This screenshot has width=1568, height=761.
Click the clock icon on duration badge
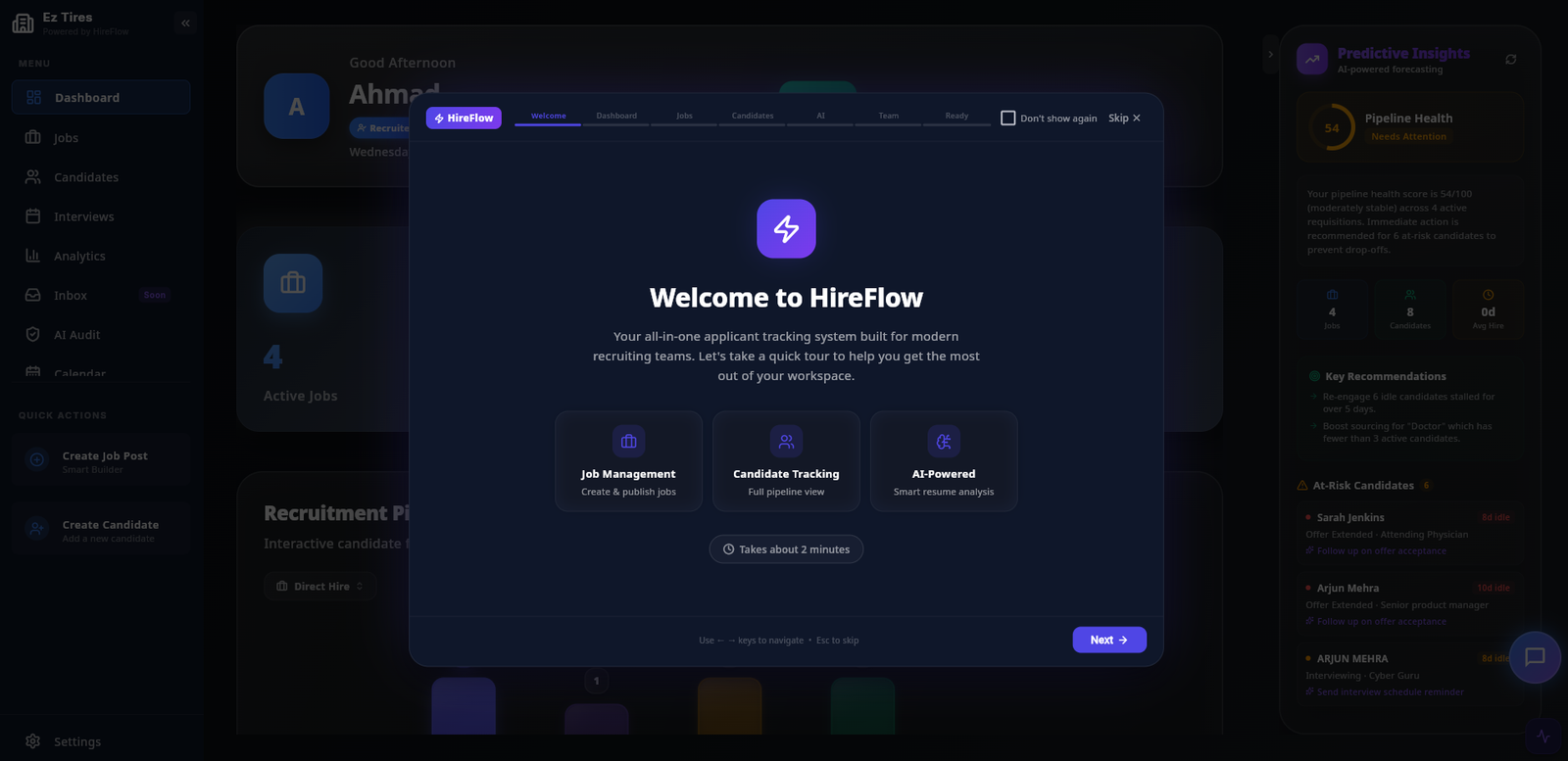tap(728, 549)
